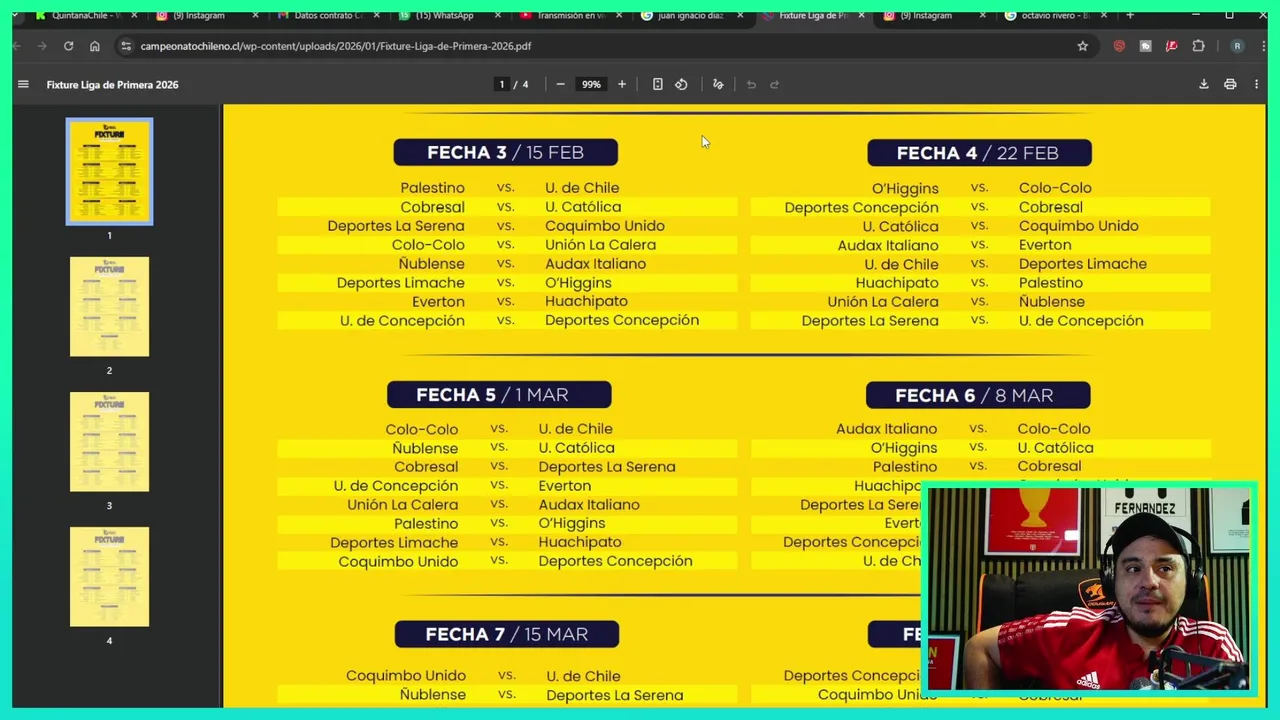Bookmark this page with the star
The width and height of the screenshot is (1280, 720).
tap(1082, 46)
